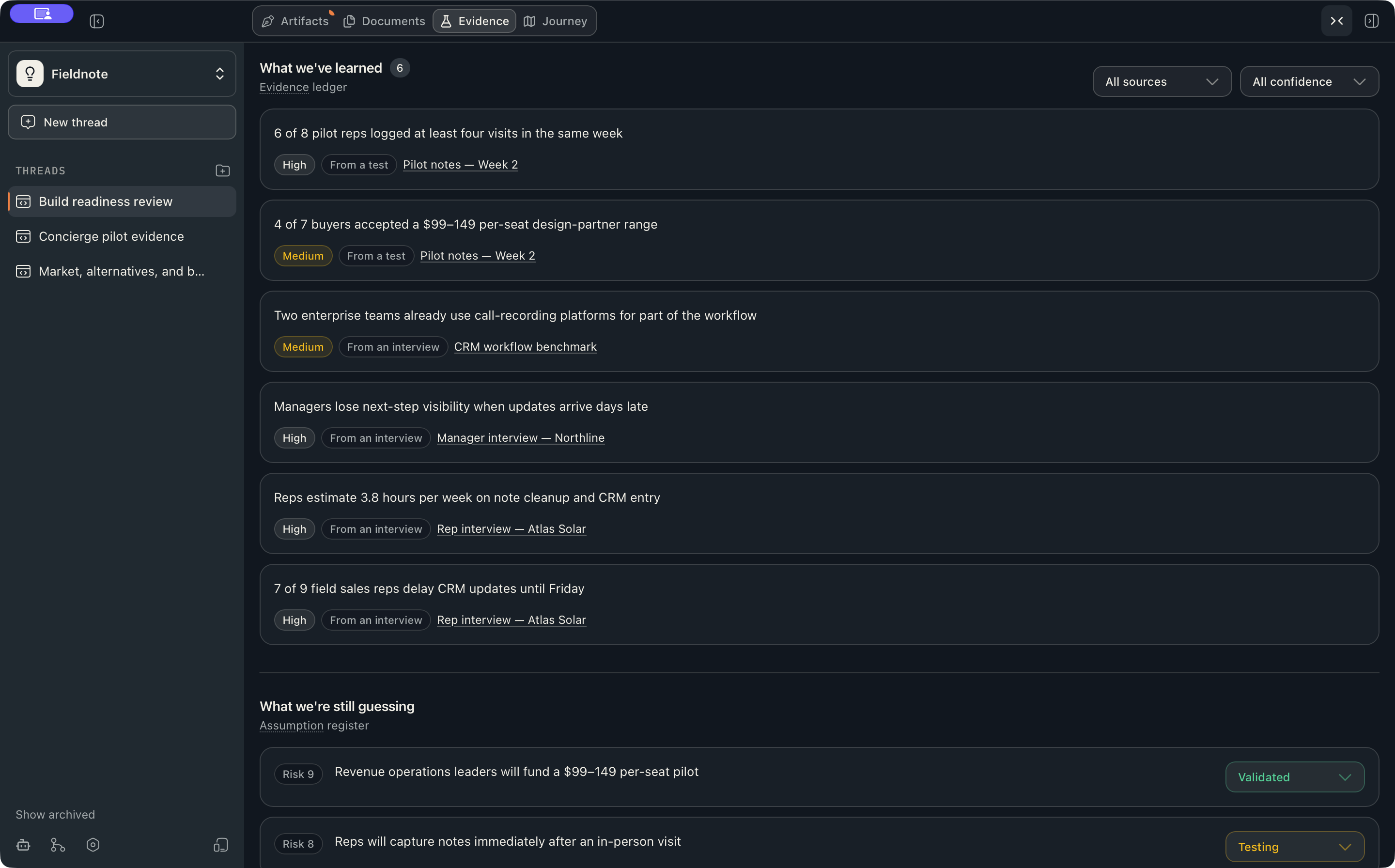Screen dimensions: 1395x868
Task: Click High badge on Managers visibility card
Action: pyautogui.click(x=294, y=438)
